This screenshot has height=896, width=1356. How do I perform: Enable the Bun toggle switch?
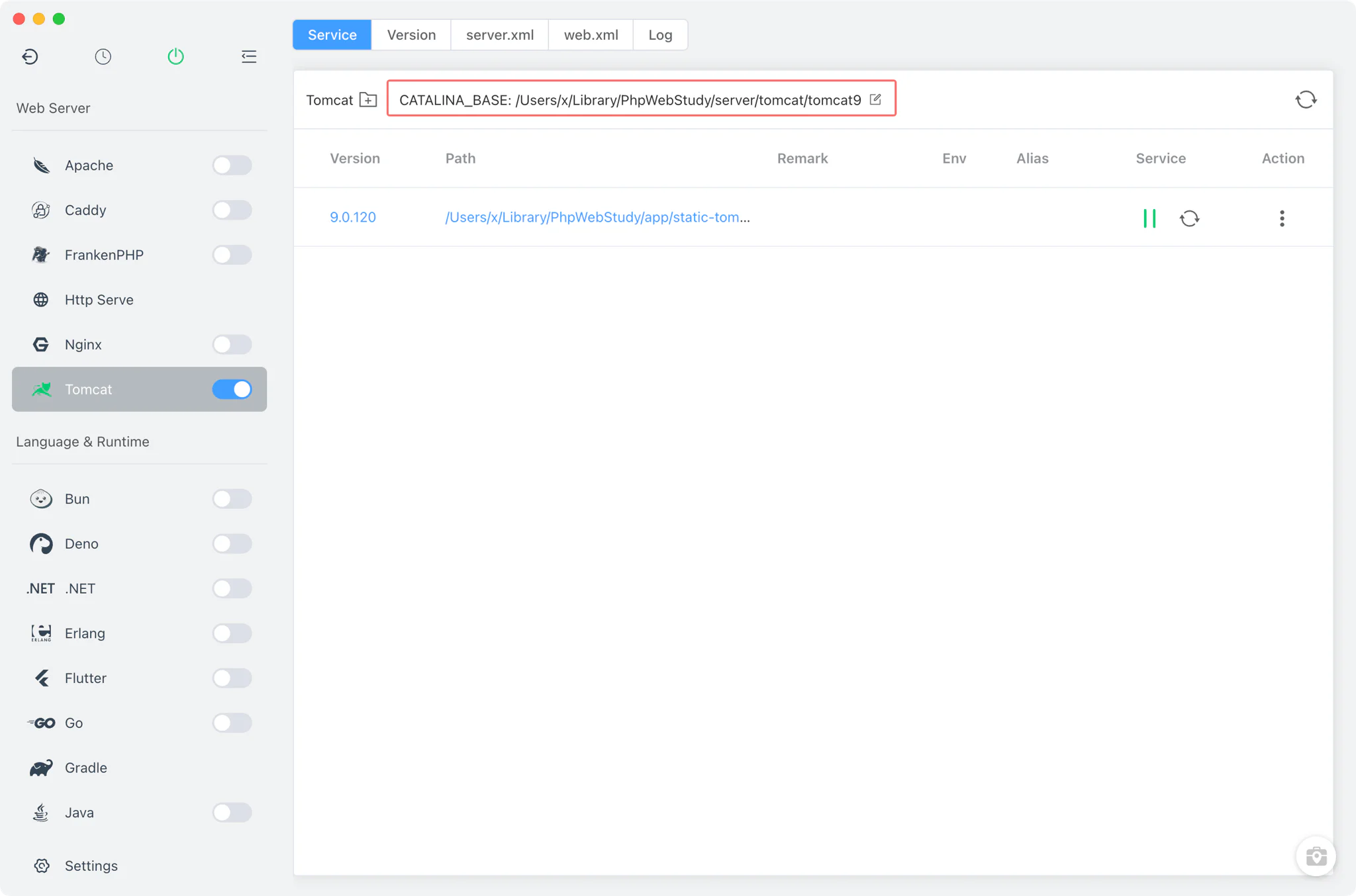[232, 499]
